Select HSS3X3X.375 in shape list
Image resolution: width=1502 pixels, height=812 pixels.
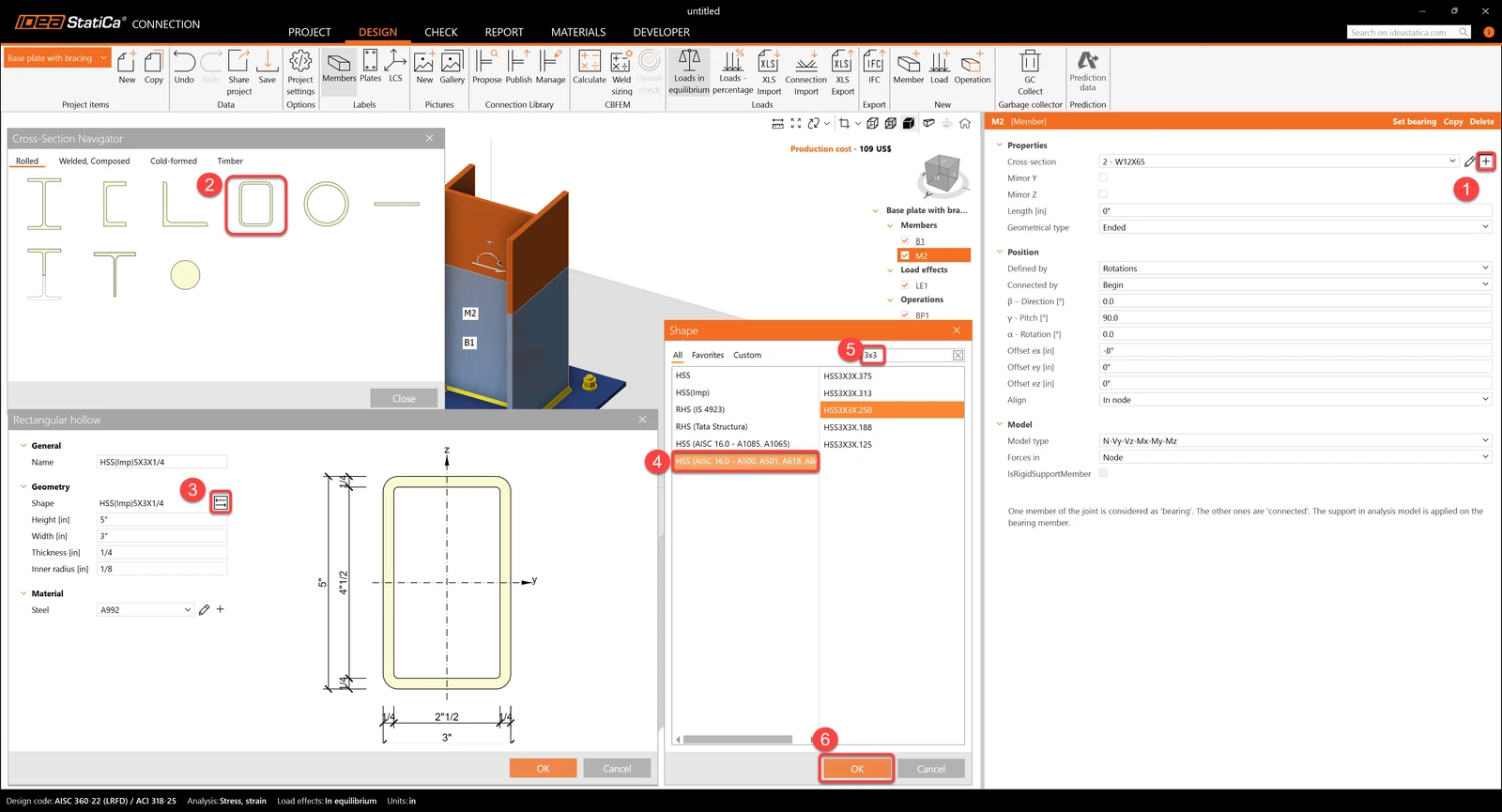[892, 375]
